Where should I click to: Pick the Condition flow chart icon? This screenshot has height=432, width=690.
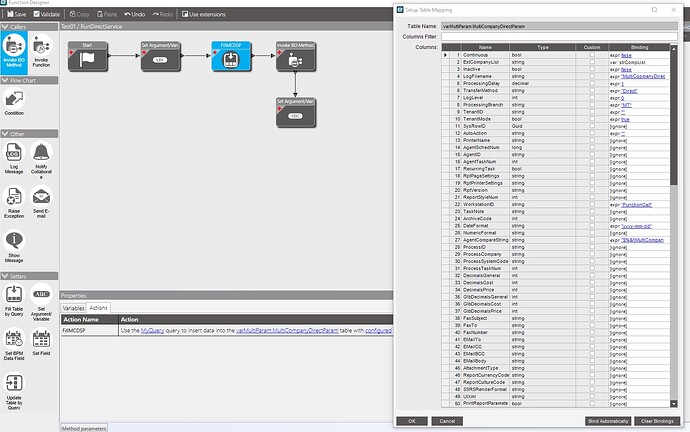(x=14, y=102)
